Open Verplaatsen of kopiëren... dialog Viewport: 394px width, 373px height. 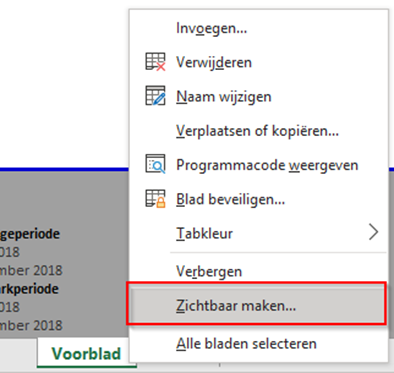click(257, 131)
